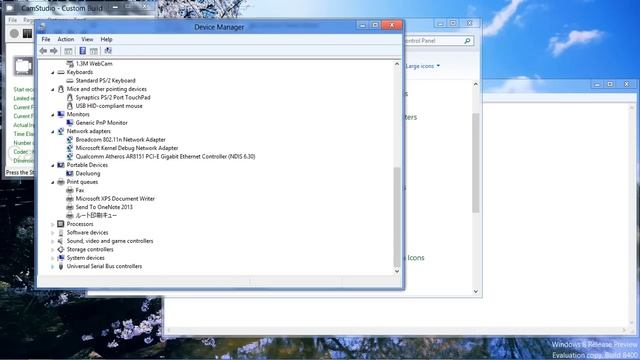Click the Fax printer icon
Screen dimensions: 640x360
click(70, 190)
